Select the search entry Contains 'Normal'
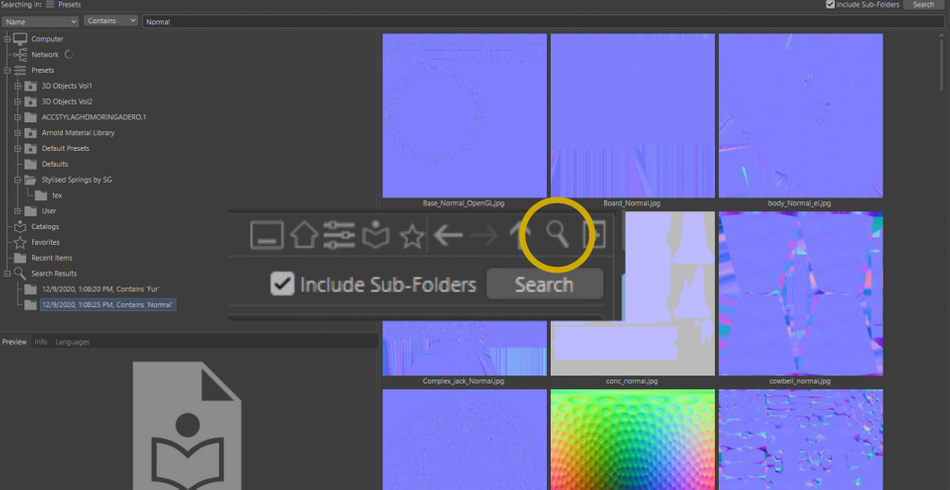950x490 pixels. pyautogui.click(x=108, y=305)
